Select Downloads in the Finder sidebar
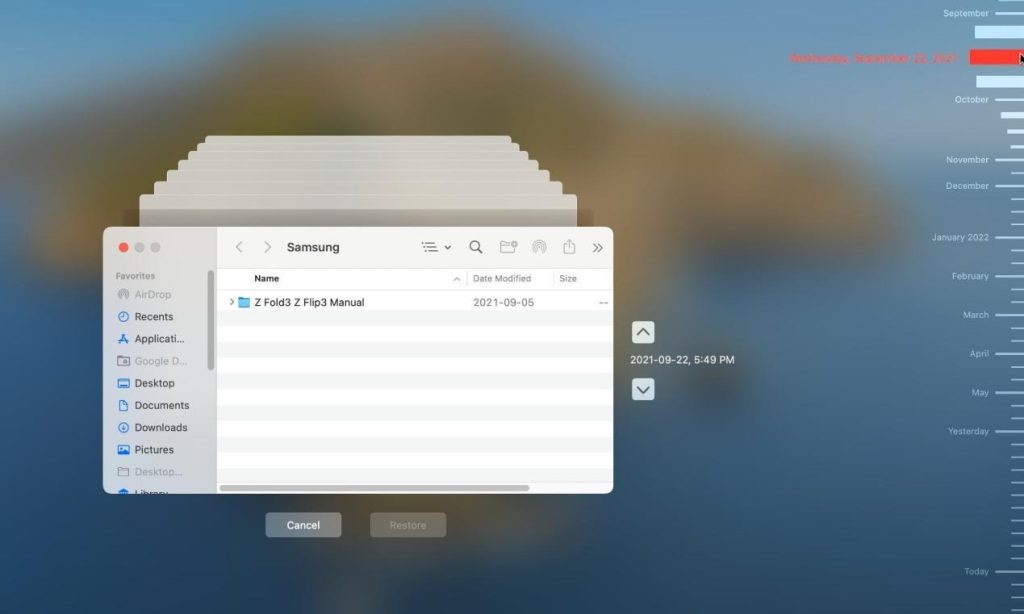Viewport: 1024px width, 614px height. pyautogui.click(x=160, y=427)
